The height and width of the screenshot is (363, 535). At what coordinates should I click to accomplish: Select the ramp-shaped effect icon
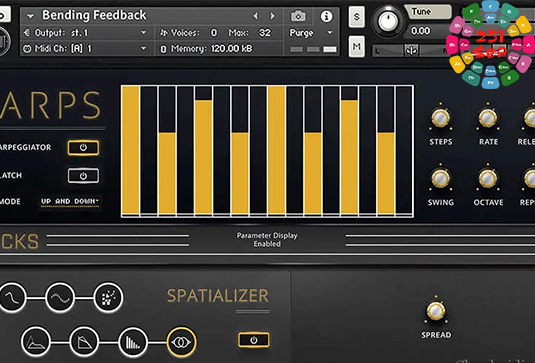pos(84,342)
